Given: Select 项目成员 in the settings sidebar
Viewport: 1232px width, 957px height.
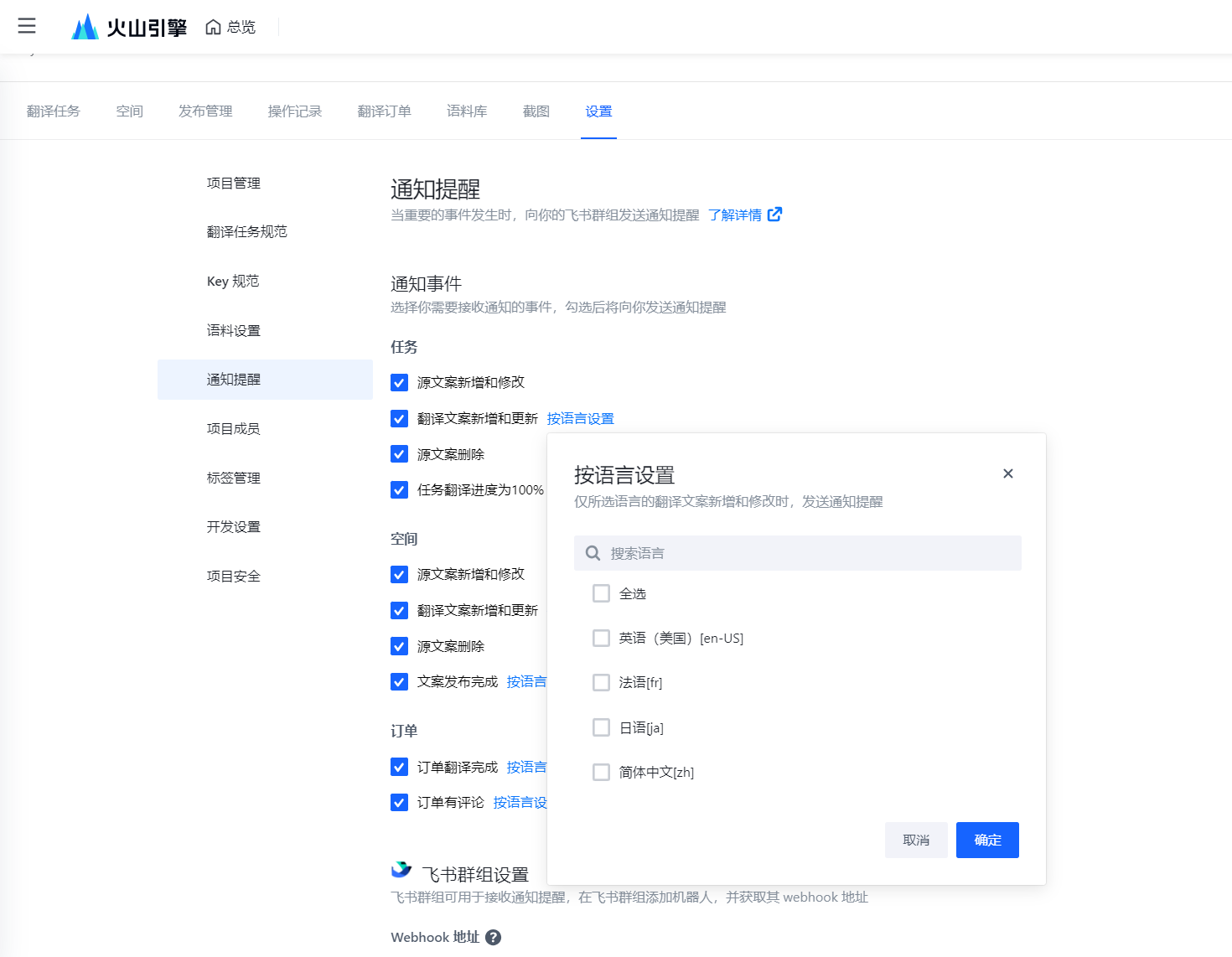Looking at the screenshot, I should [x=234, y=428].
